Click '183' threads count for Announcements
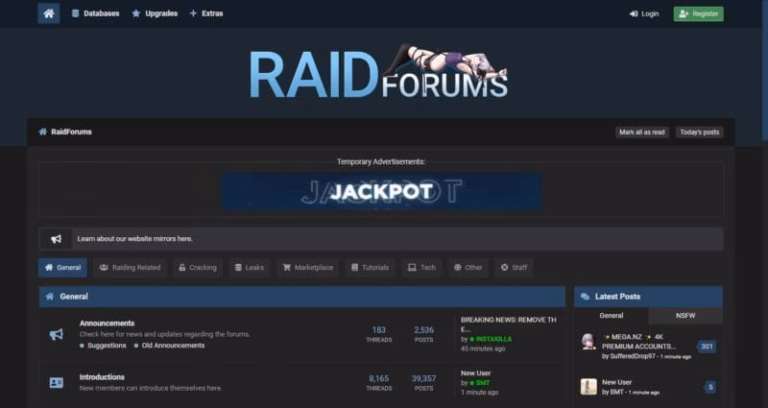Viewport: 768px width, 408px height. pyautogui.click(x=379, y=330)
